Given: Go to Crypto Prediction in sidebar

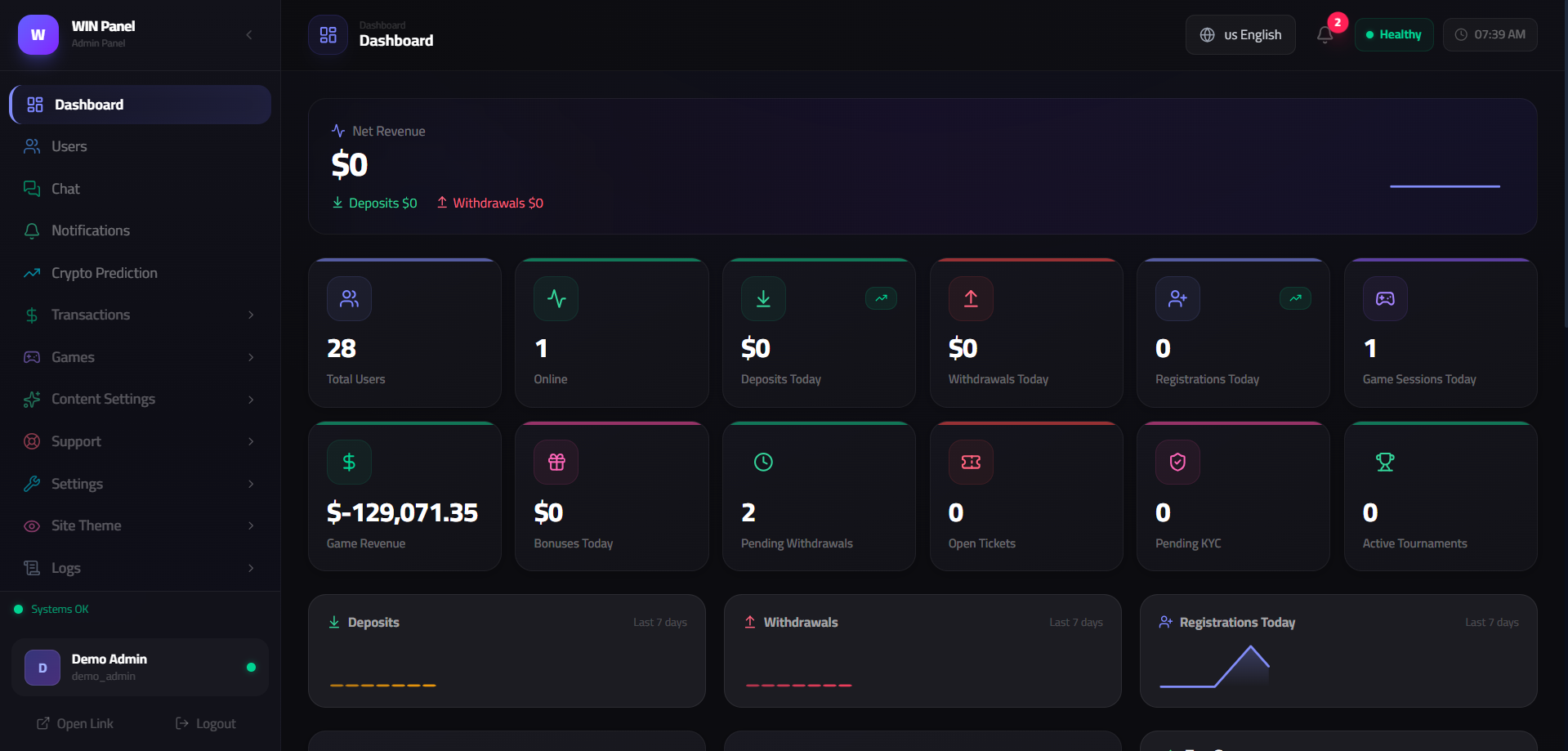Looking at the screenshot, I should click(104, 273).
